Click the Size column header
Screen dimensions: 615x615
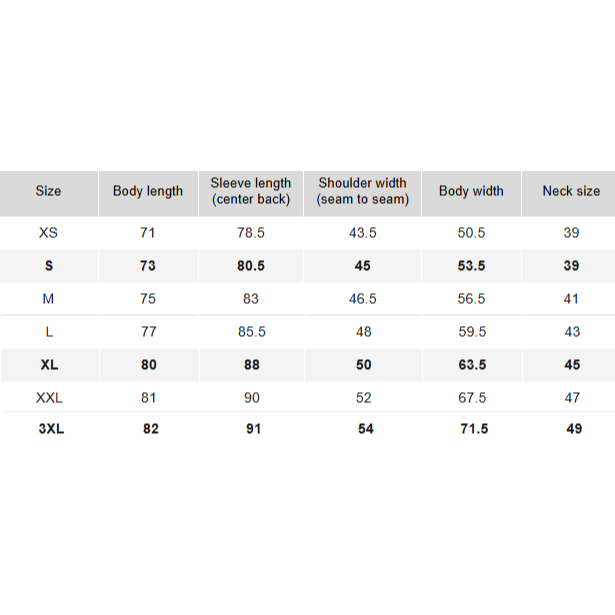click(48, 191)
